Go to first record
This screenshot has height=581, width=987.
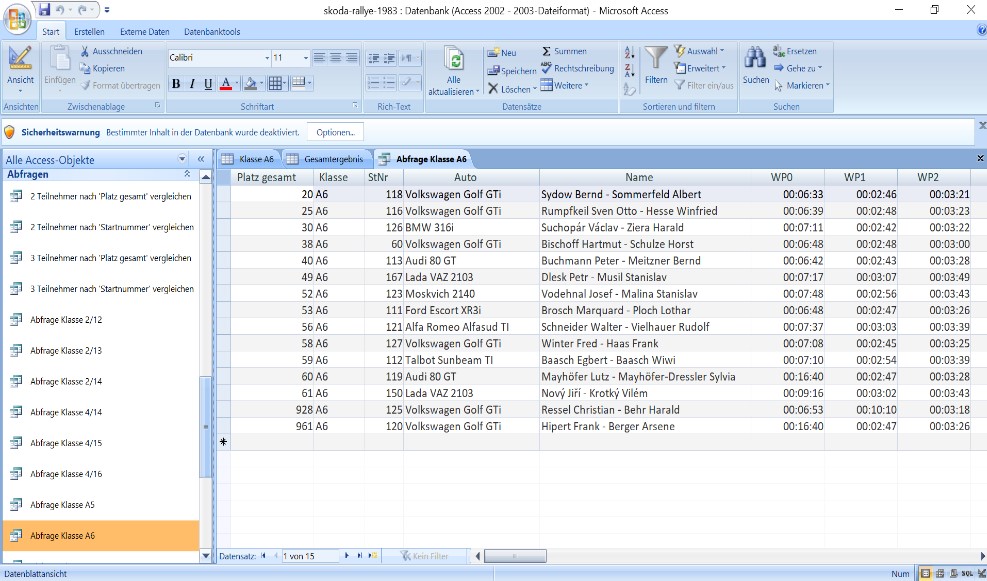pyautogui.click(x=264, y=556)
